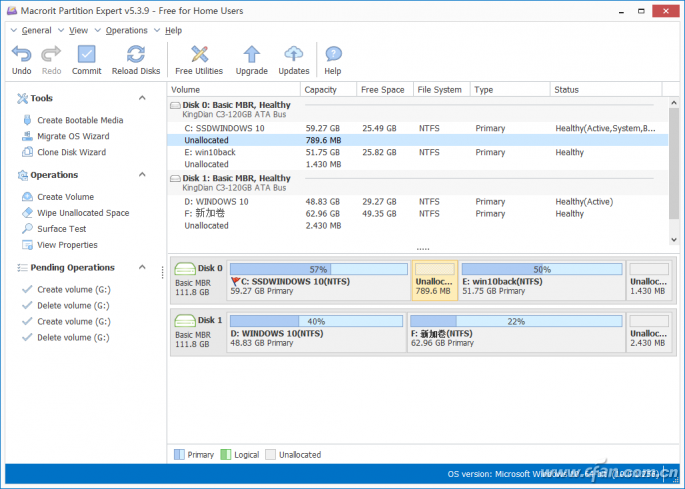Screen dimensions: 685x489
Task: Click the arrow before Help menu
Action: [157, 30]
